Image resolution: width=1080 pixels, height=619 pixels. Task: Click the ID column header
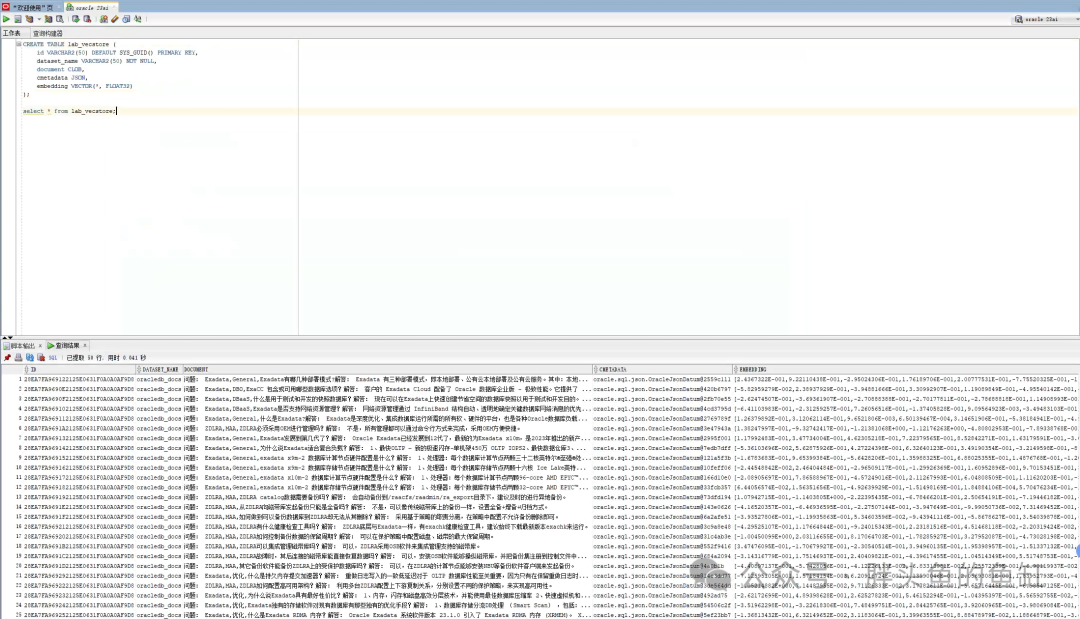click(80, 370)
